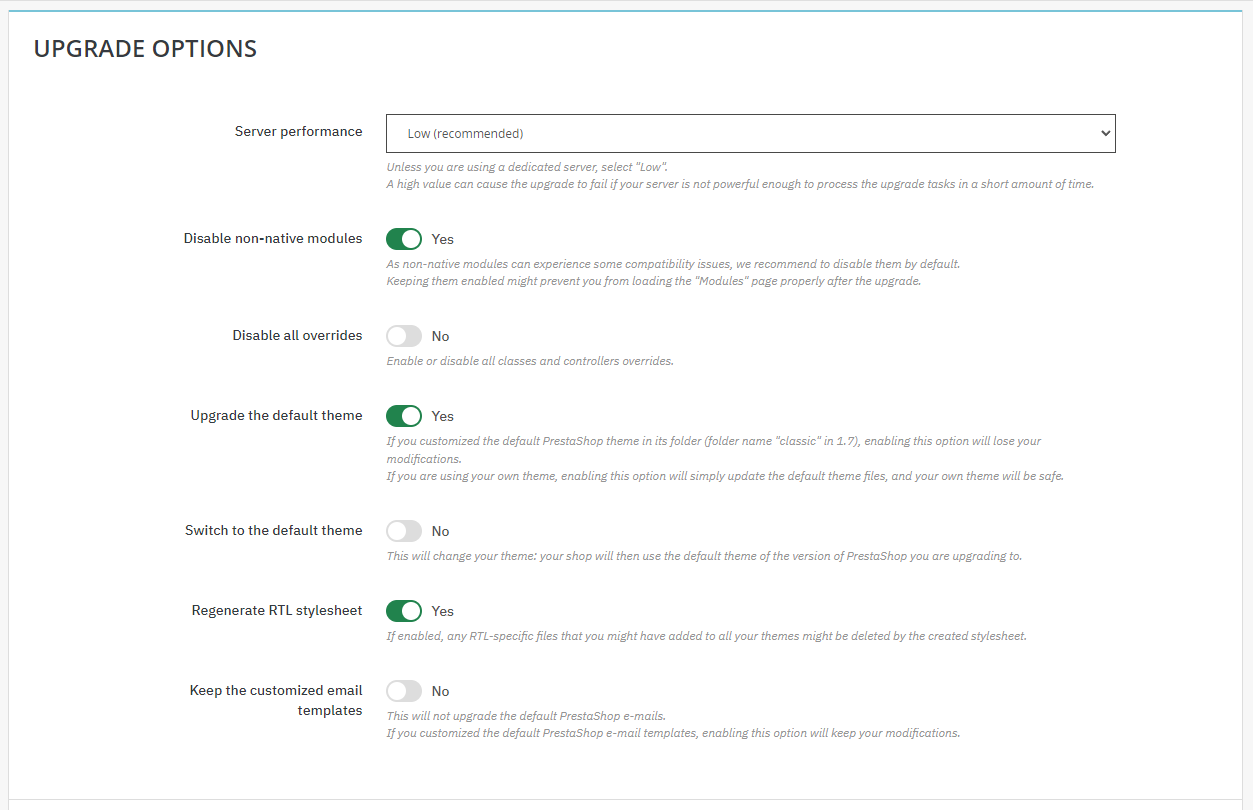Click the Disable non-native modules label
The image size is (1253, 810).
click(273, 239)
